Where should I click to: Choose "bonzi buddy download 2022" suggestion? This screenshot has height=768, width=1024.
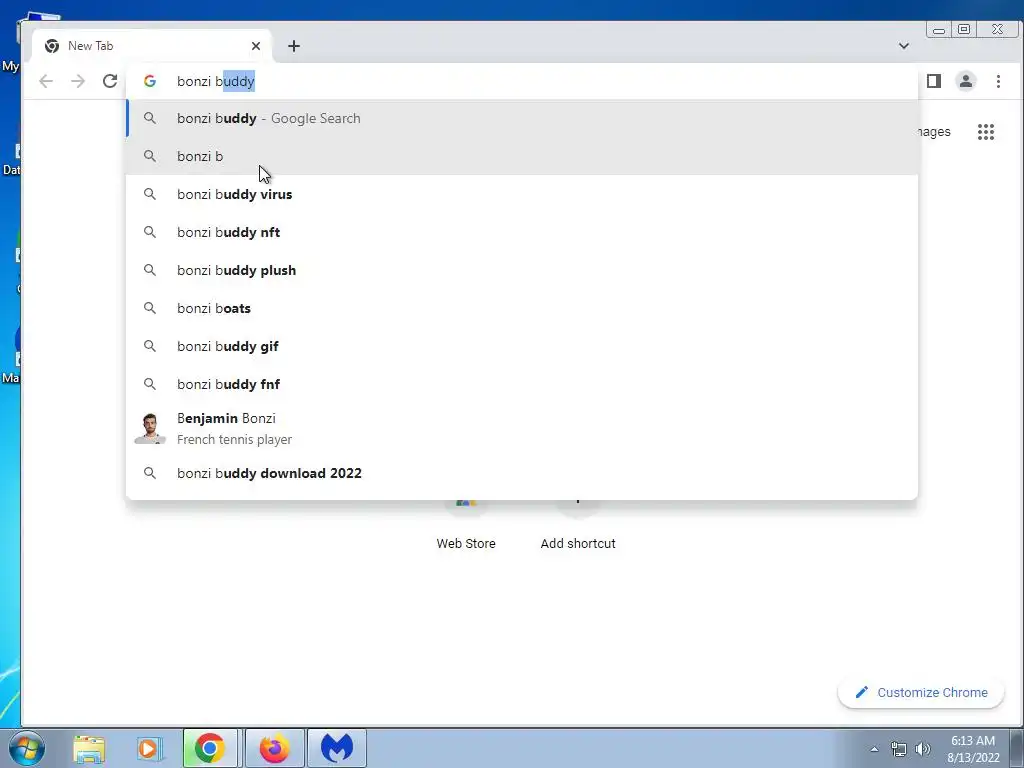point(522,473)
